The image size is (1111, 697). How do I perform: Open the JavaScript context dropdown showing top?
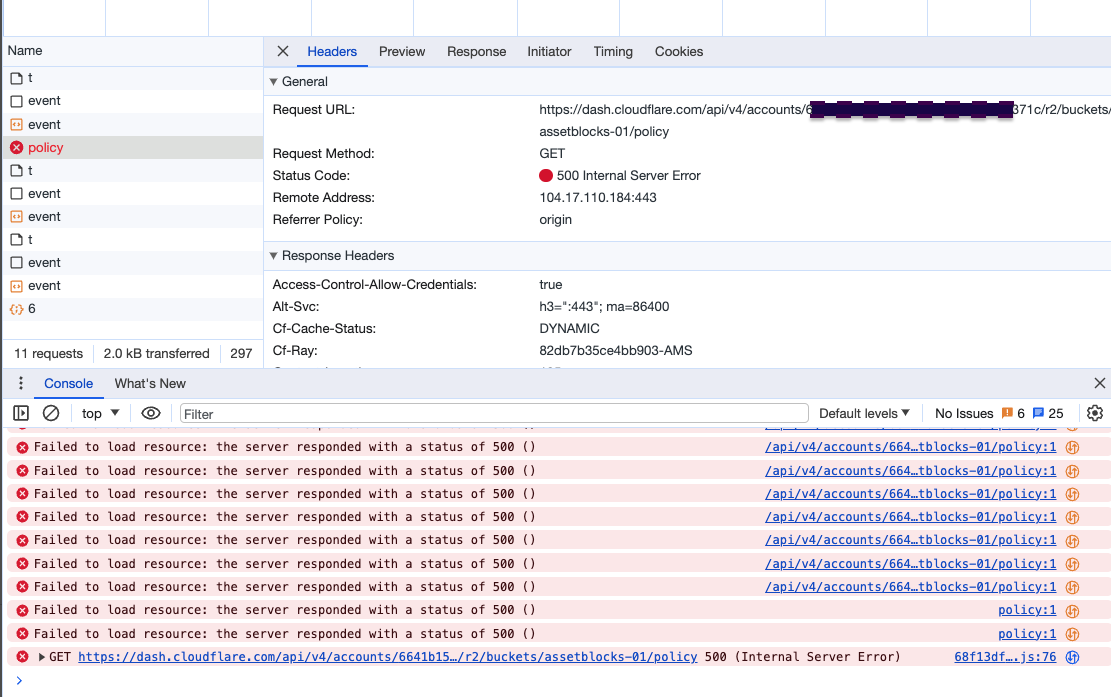tap(97, 412)
